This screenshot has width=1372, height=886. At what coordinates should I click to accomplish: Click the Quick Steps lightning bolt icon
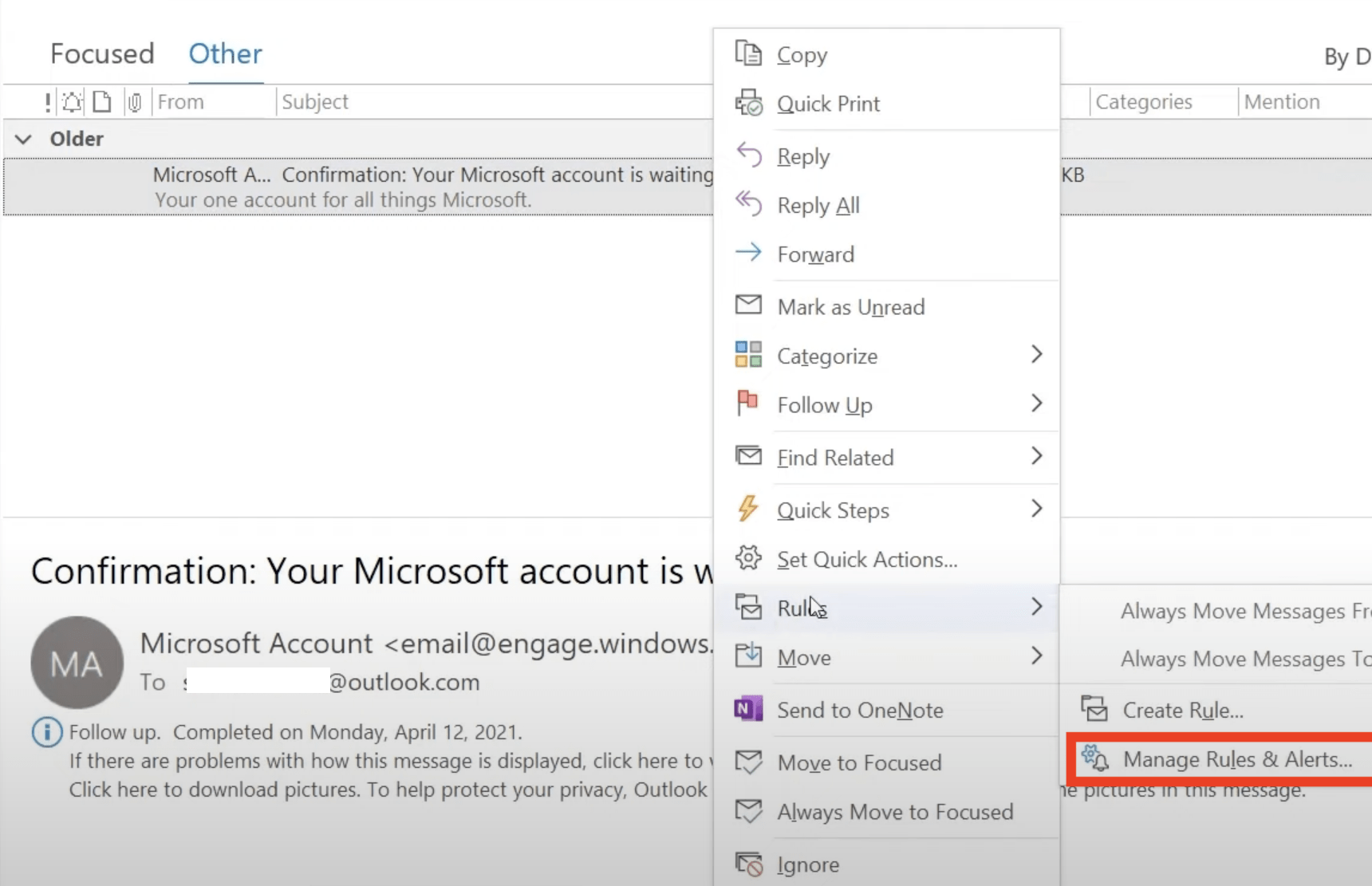(x=748, y=509)
